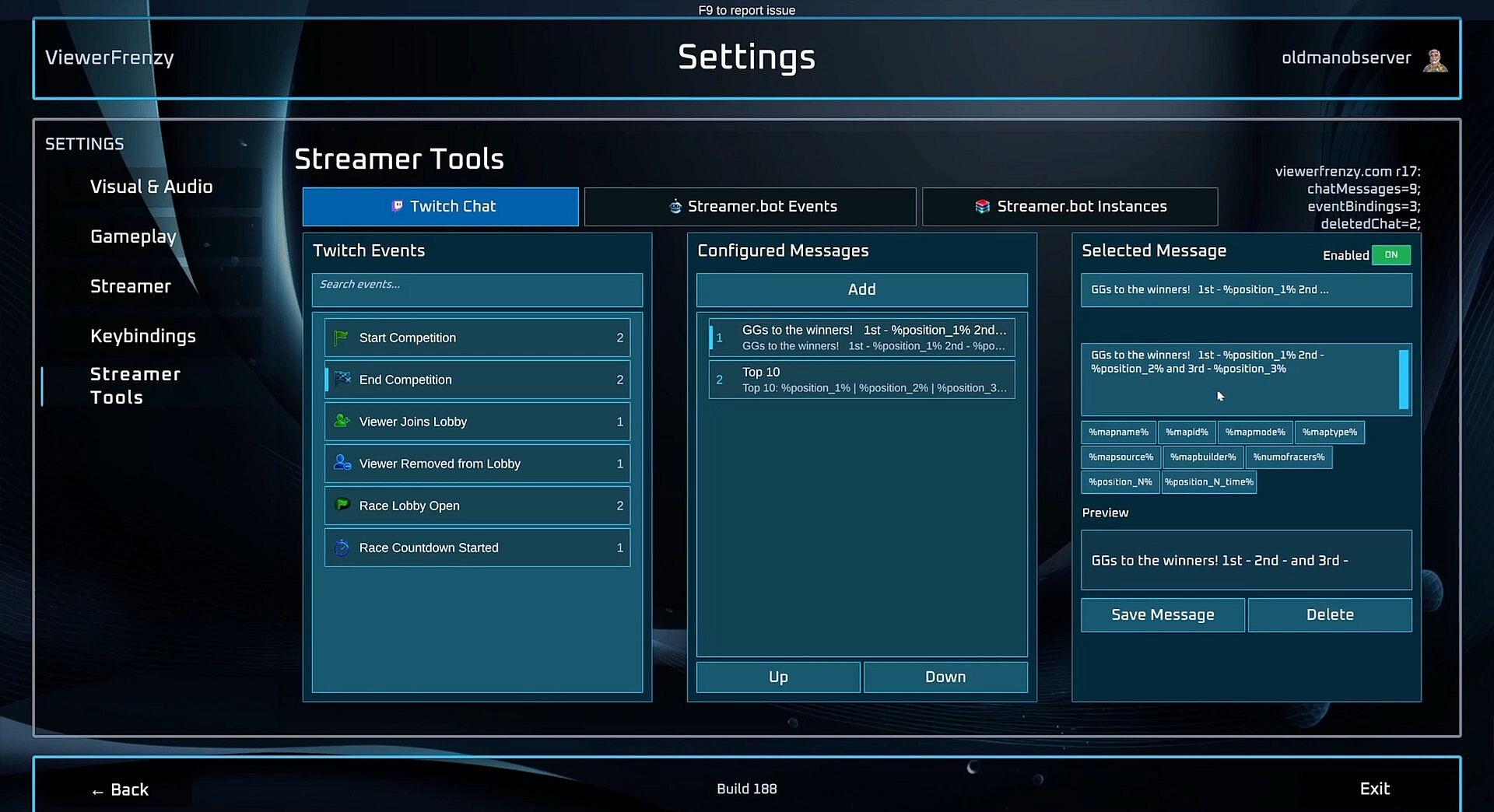Click the Viewer Joins Lobby person icon
The width and height of the screenshot is (1494, 812).
[342, 421]
